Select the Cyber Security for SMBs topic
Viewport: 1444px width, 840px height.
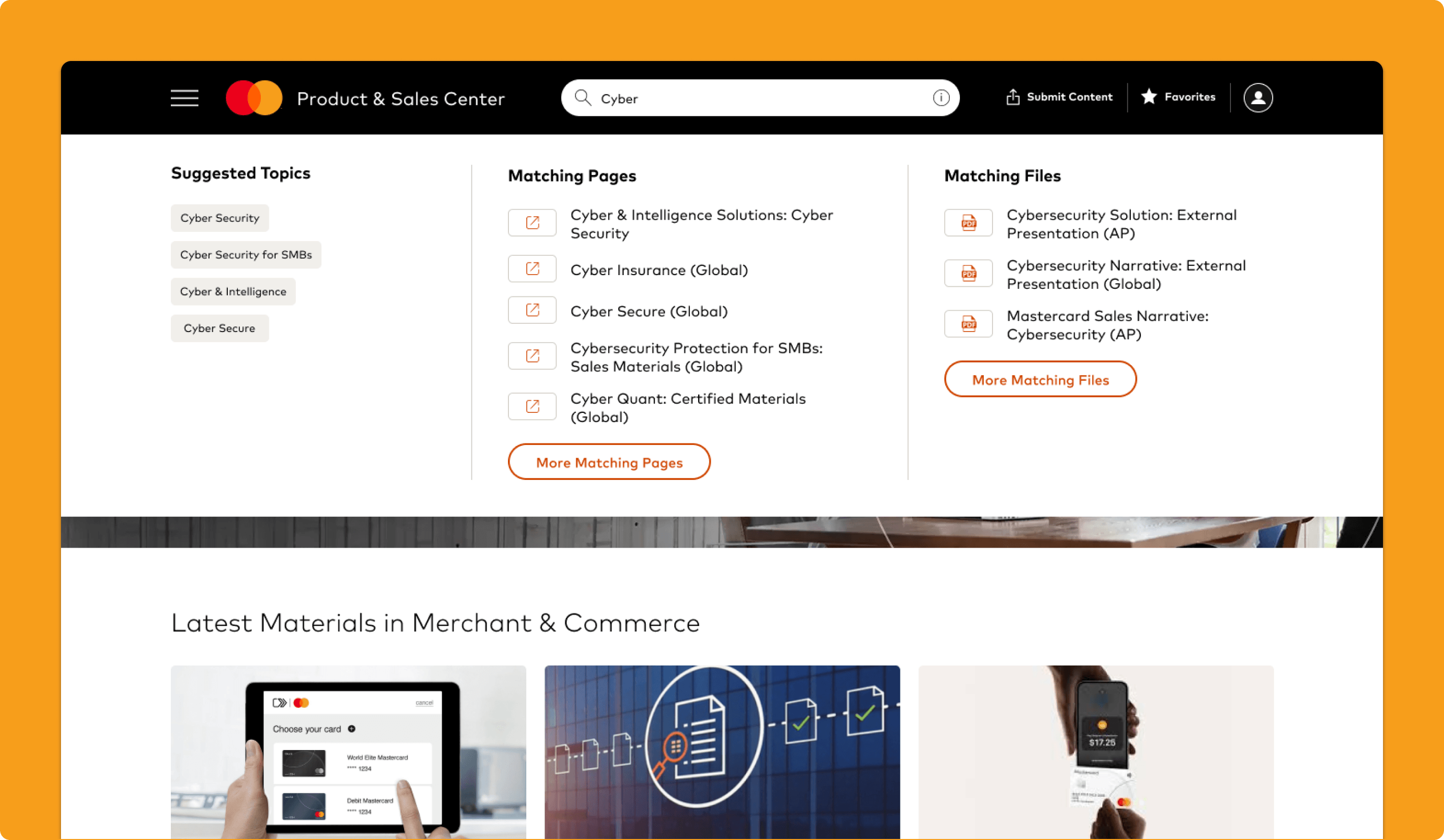(246, 255)
